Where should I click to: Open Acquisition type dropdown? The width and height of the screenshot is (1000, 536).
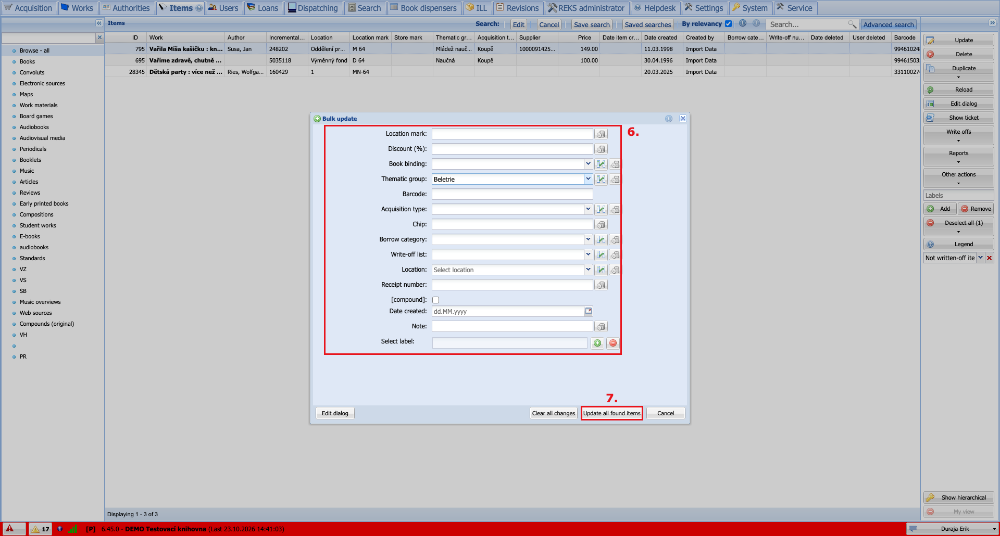(x=589, y=209)
